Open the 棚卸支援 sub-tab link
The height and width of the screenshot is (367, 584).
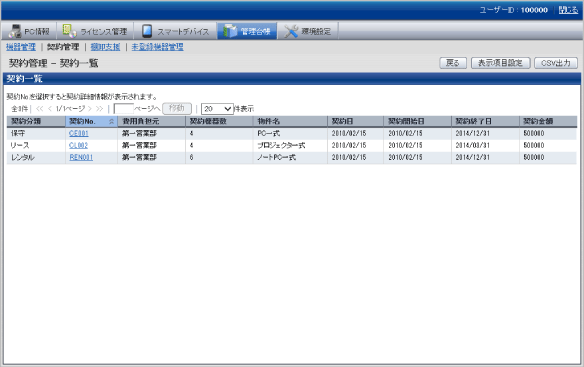pos(105,47)
